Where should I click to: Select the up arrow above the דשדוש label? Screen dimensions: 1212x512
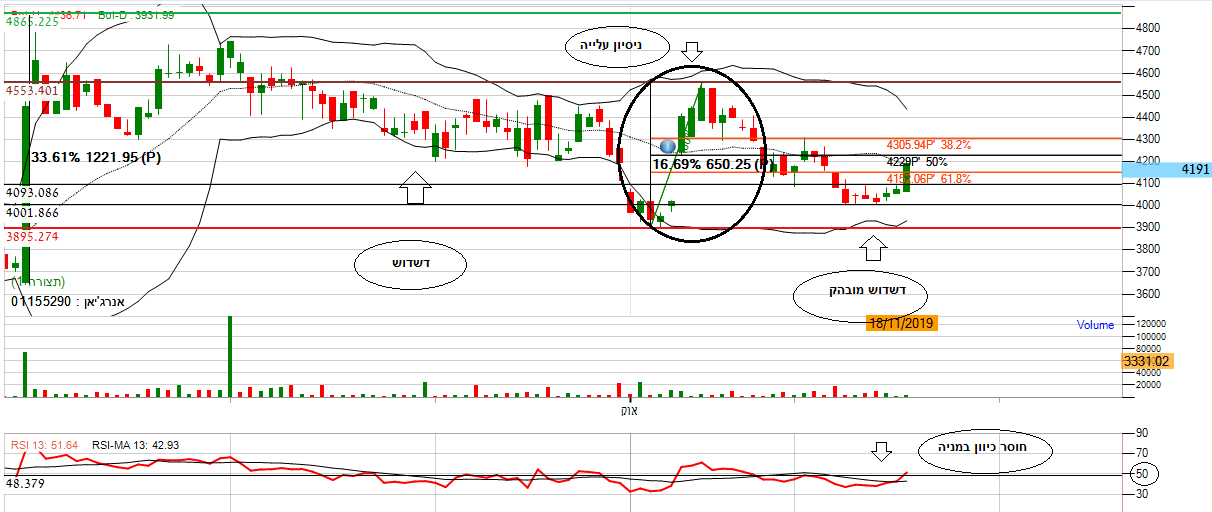pyautogui.click(x=417, y=187)
